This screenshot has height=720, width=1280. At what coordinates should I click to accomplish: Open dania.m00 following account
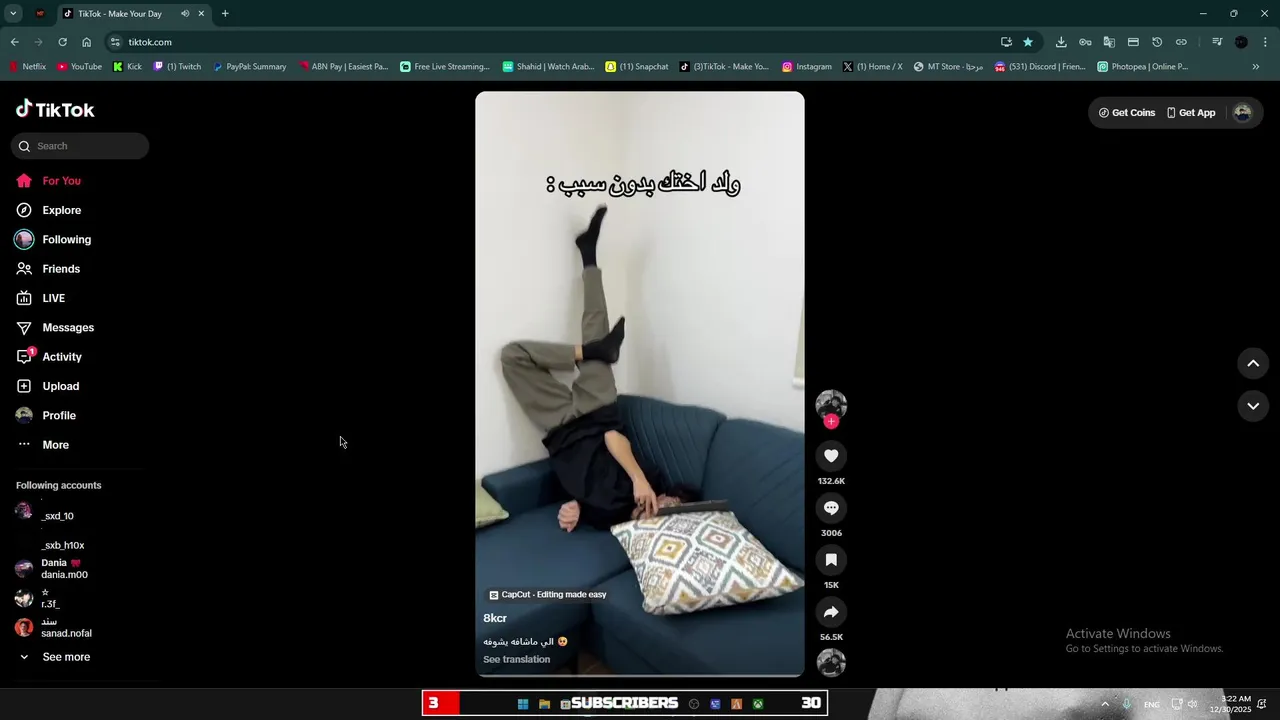(52, 569)
